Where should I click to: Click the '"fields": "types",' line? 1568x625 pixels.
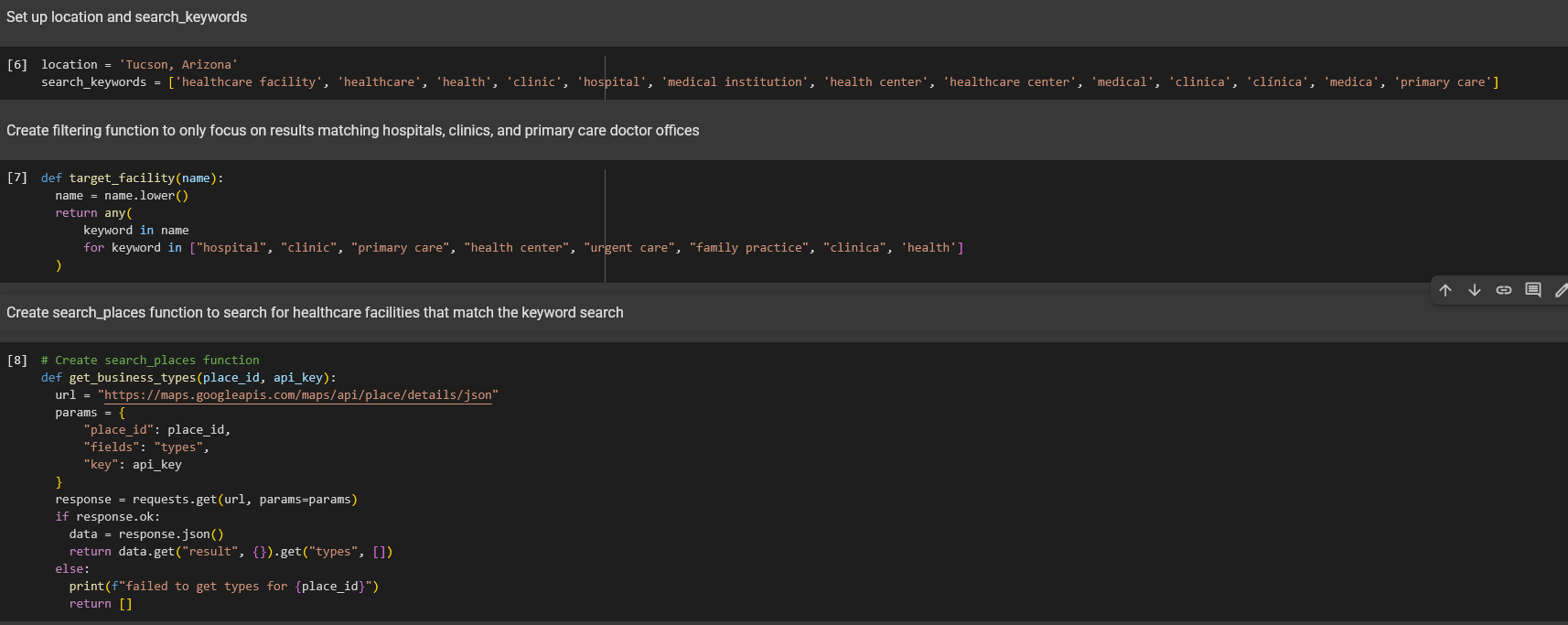point(146,447)
